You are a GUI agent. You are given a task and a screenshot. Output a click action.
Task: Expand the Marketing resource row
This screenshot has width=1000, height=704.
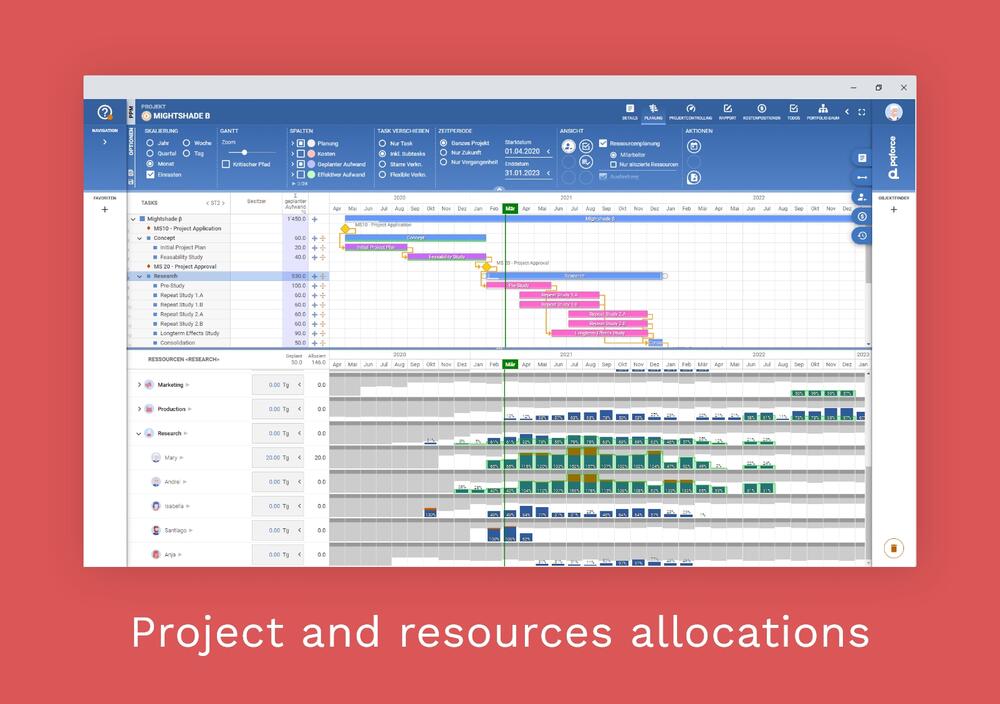pyautogui.click(x=138, y=384)
